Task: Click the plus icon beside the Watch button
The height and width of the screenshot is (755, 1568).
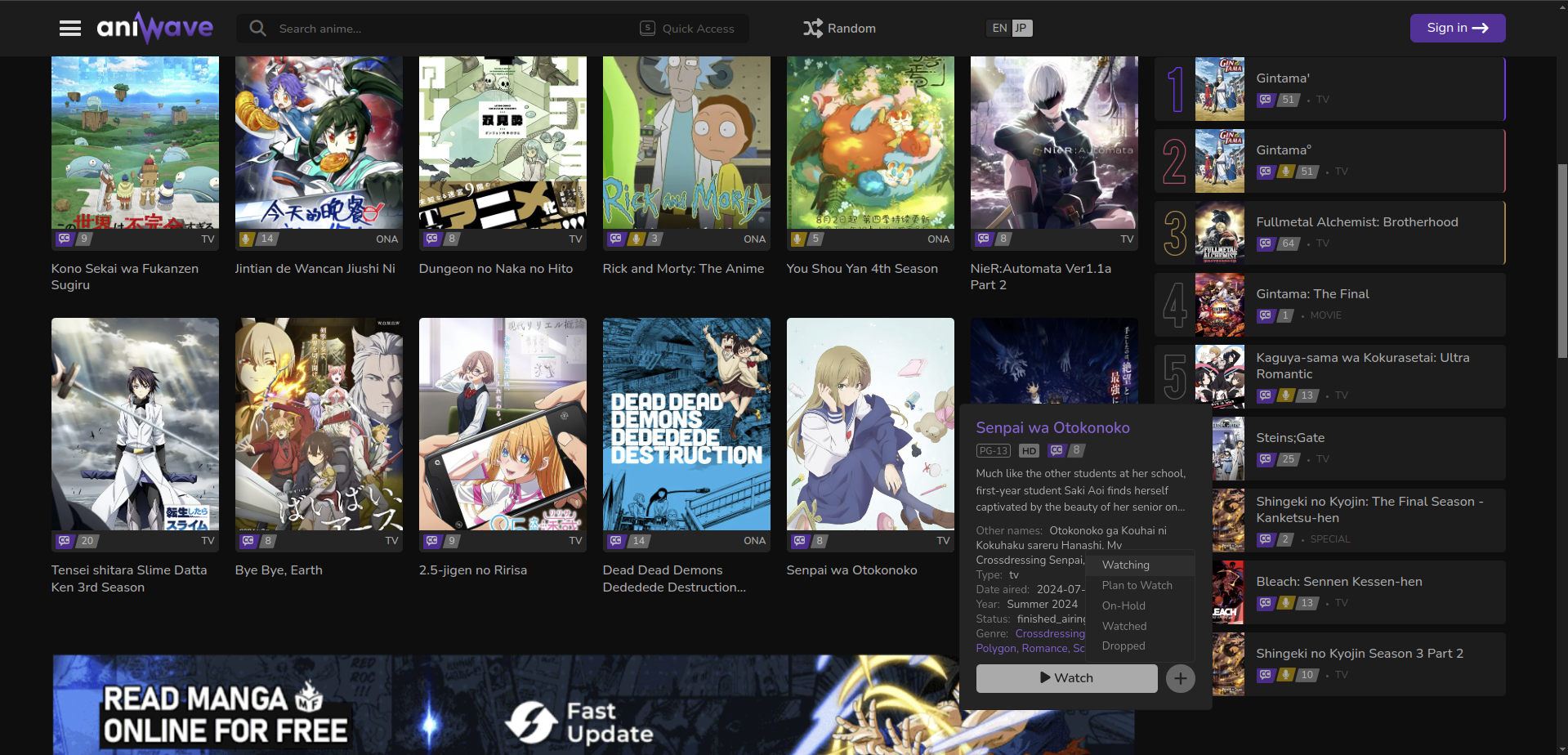Action: (1180, 678)
